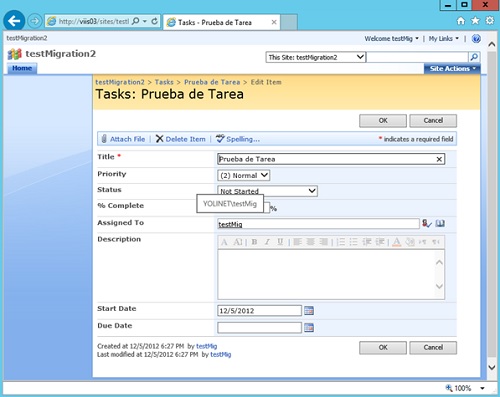Open highlight color picker in Description toolbar
Viewport: 500px width, 397px height.
pyautogui.click(x=410, y=242)
